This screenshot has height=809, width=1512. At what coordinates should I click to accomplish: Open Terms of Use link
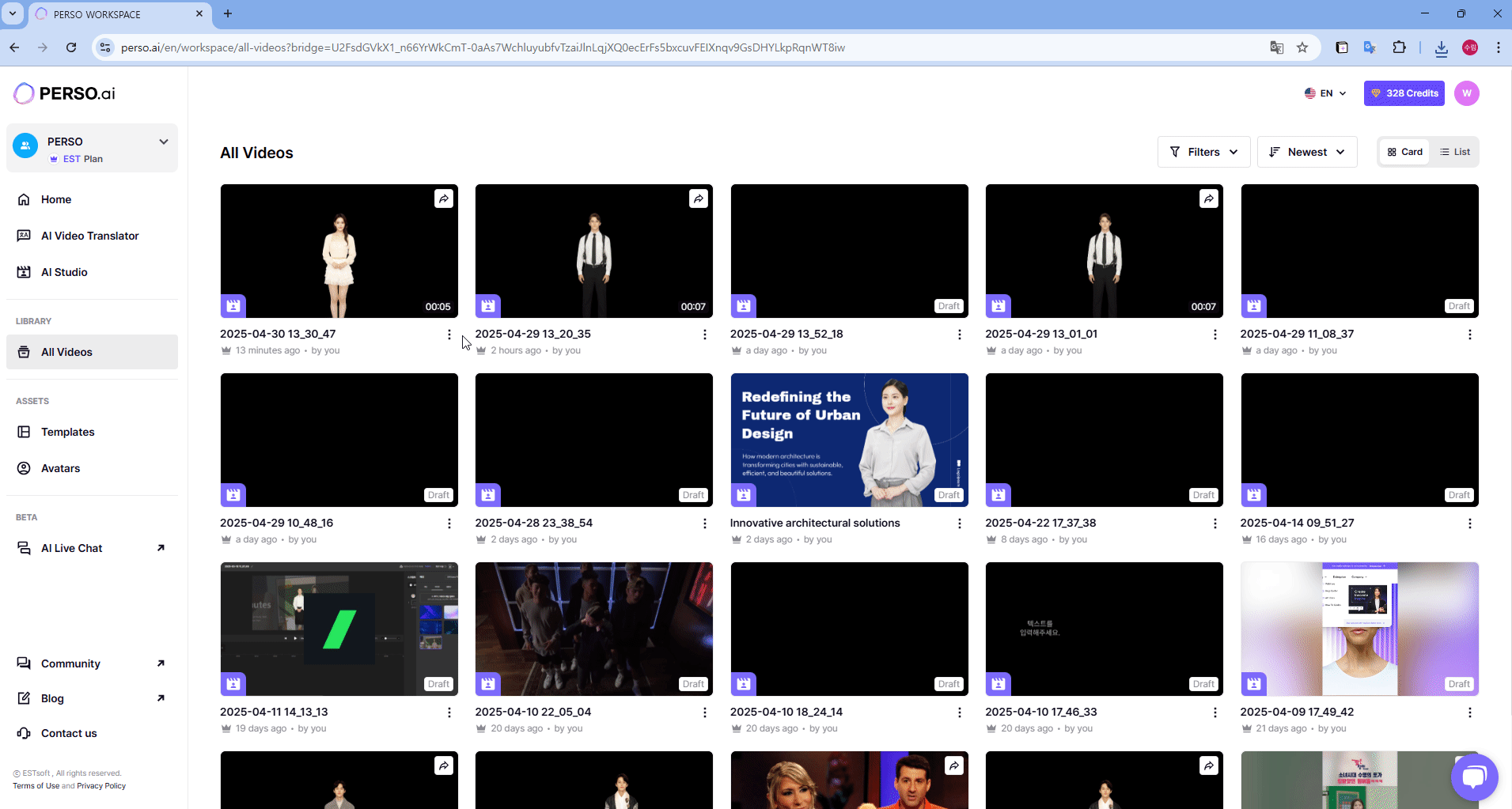click(x=36, y=786)
